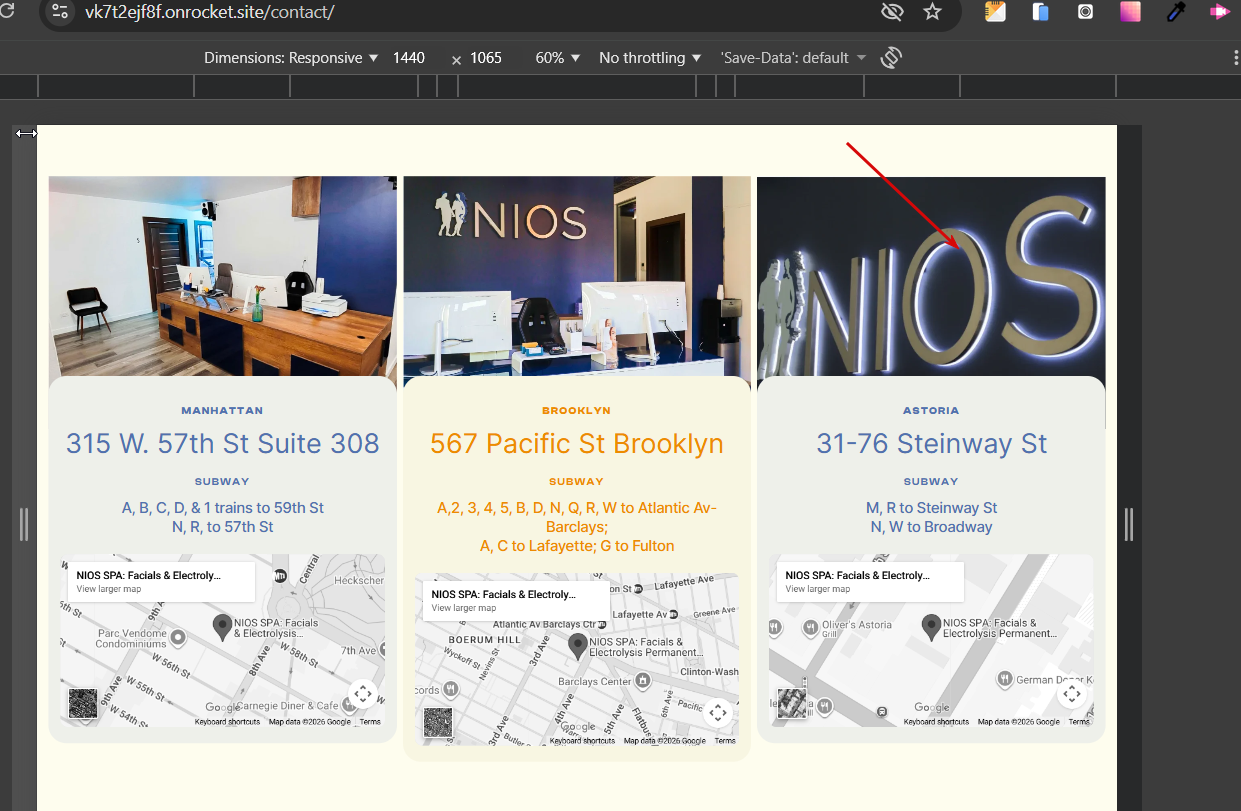The height and width of the screenshot is (811, 1241).
Task: Click the text 'N, W to Broadway'
Action: (x=932, y=527)
